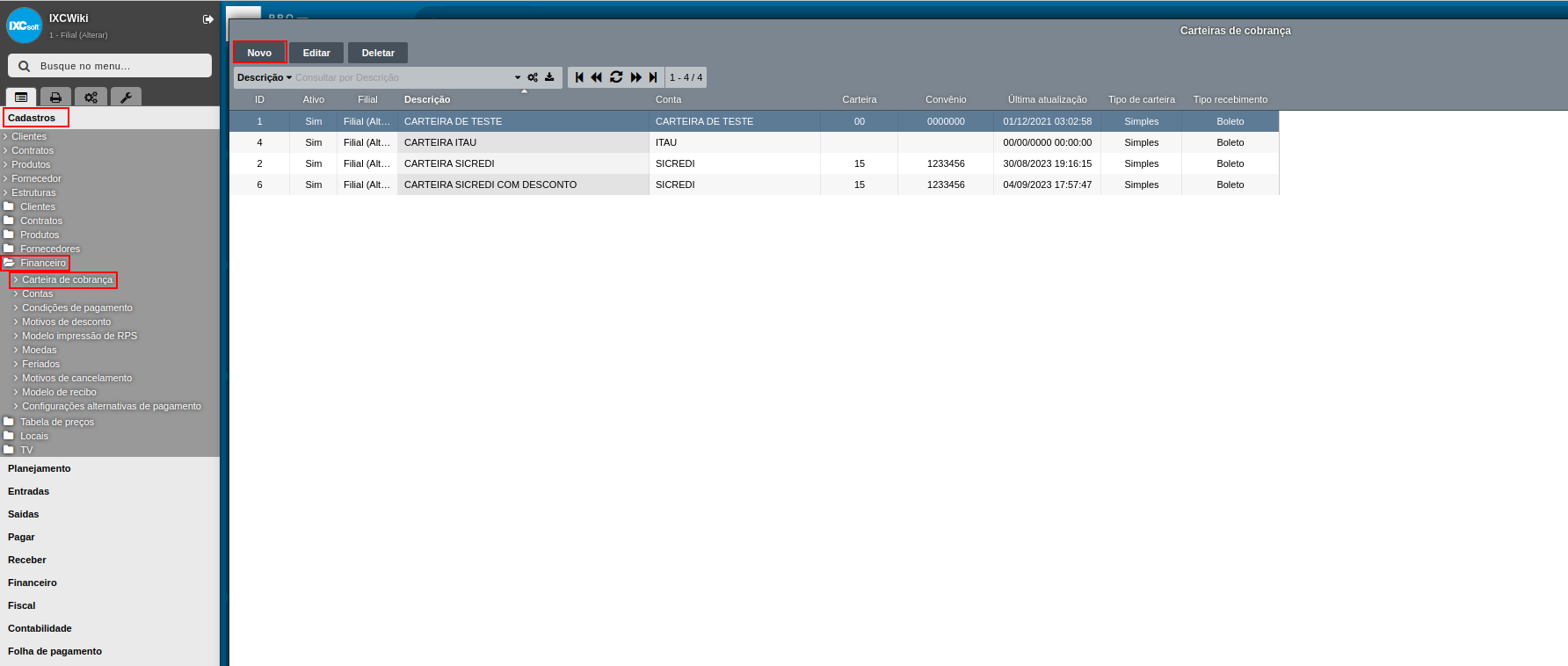Go to first page of records
This screenshot has height=666, width=1568.
coord(579,77)
